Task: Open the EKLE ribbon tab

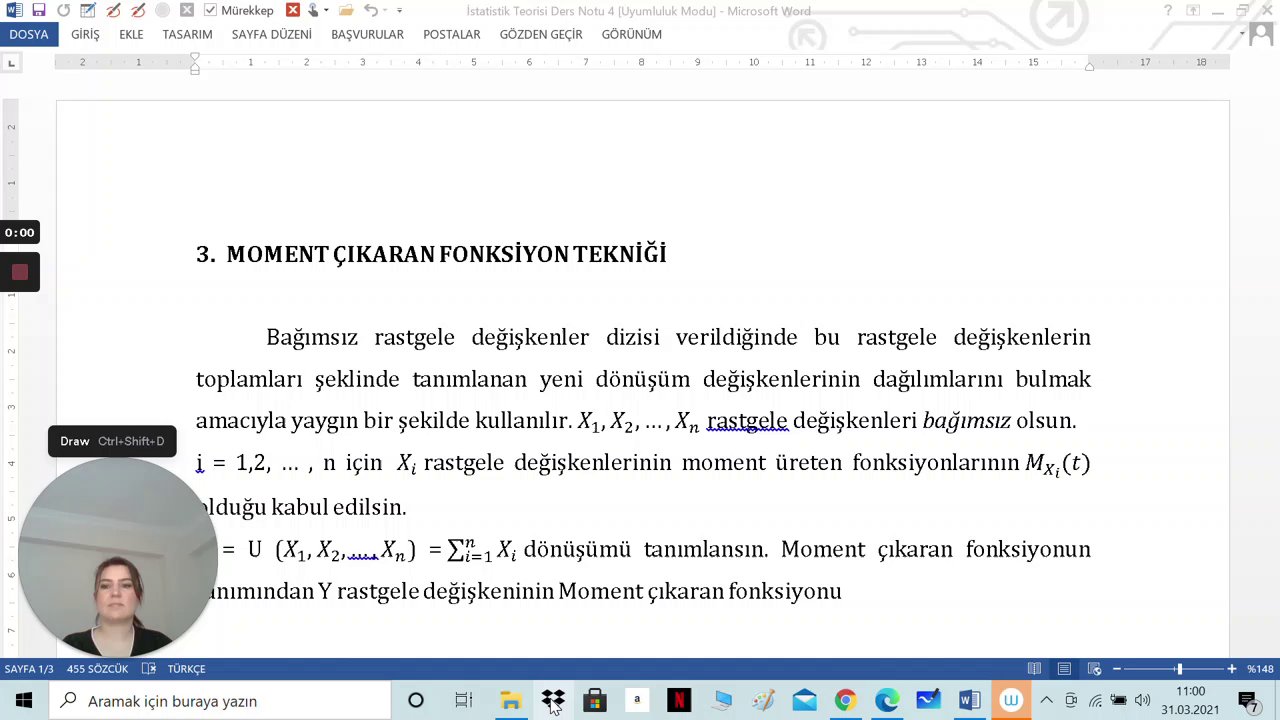Action: point(131,34)
